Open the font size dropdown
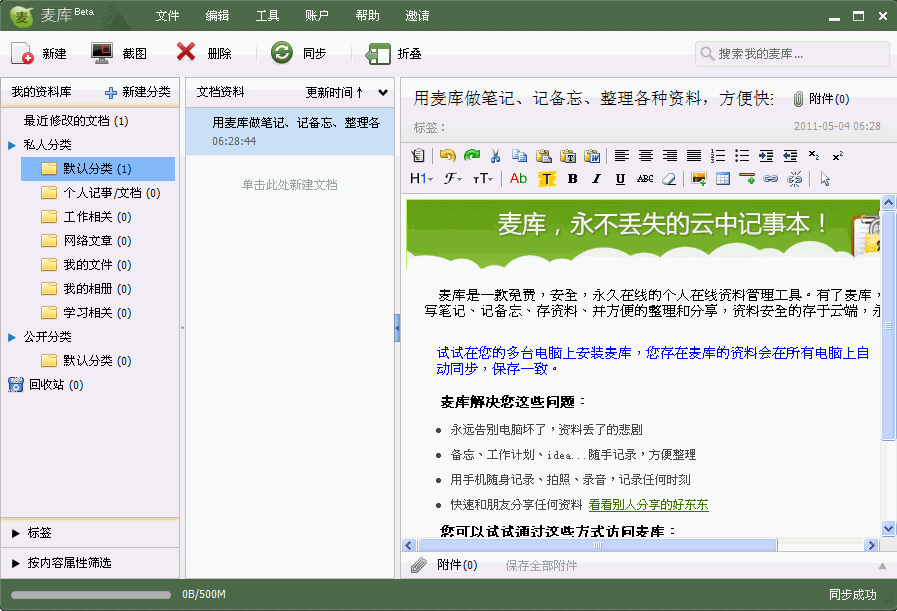 coord(483,179)
